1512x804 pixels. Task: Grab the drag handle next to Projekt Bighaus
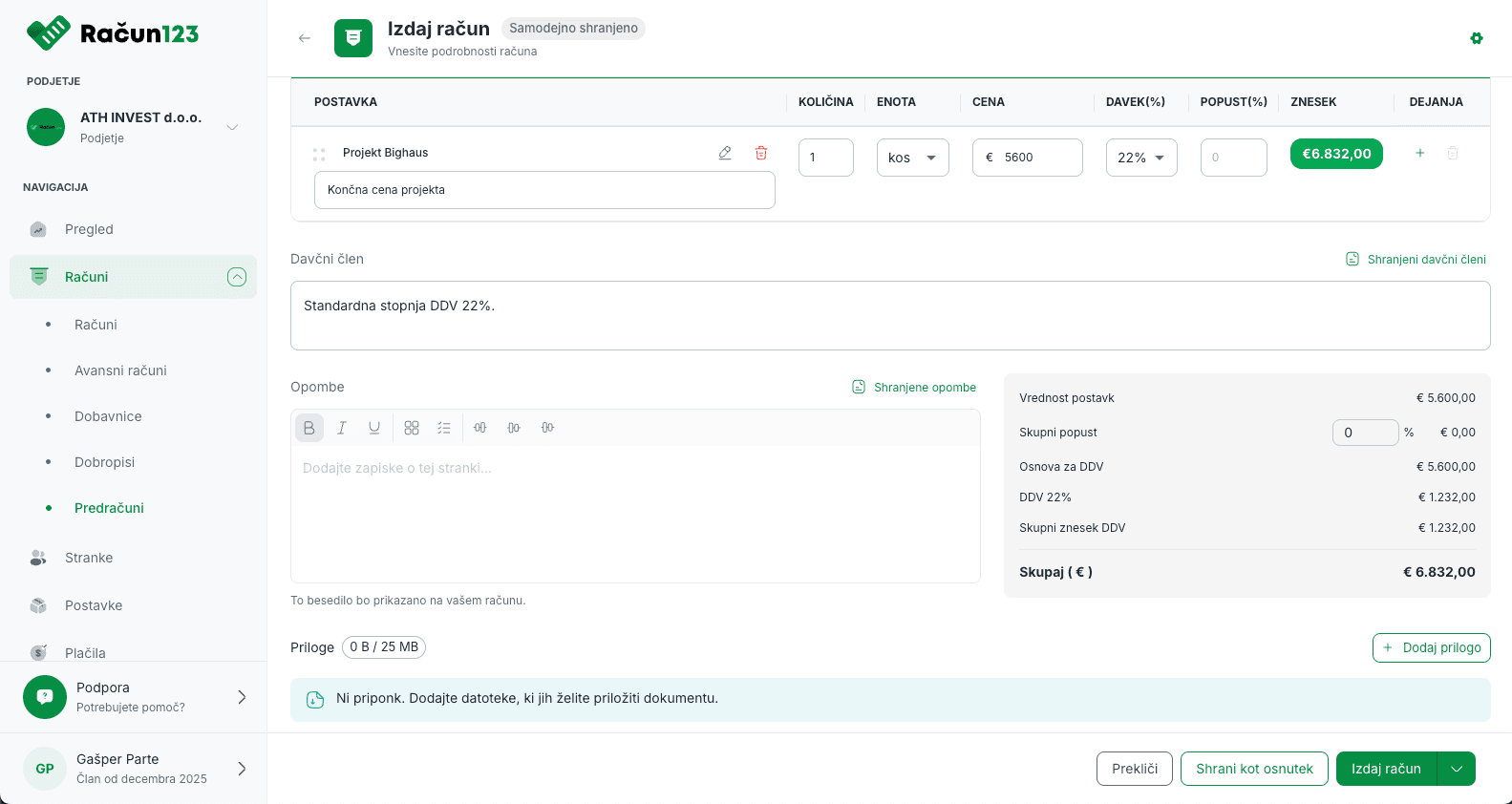click(x=319, y=154)
